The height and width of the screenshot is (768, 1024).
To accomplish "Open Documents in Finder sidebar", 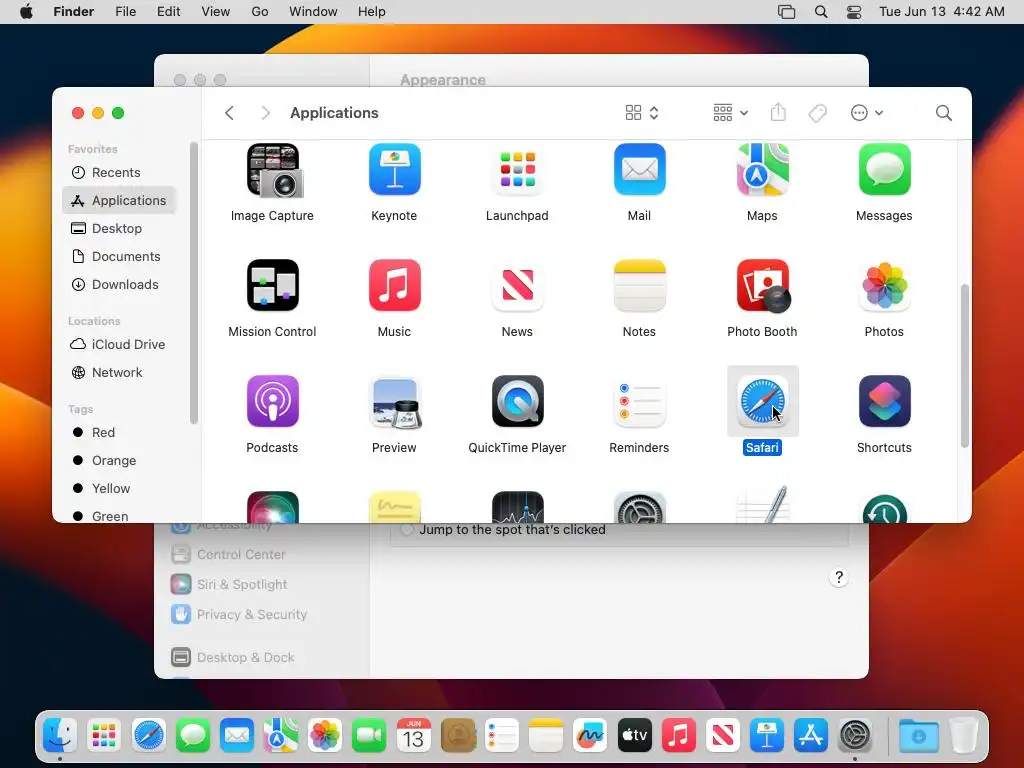I will [120, 257].
